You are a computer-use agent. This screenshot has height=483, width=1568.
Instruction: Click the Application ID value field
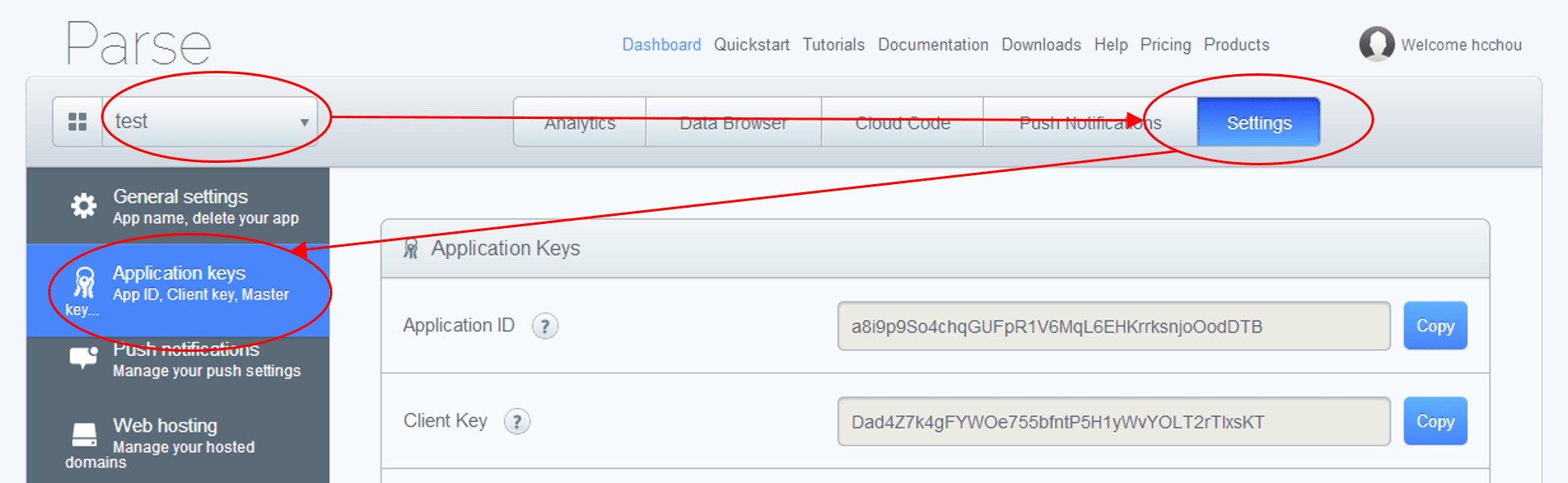1113,327
